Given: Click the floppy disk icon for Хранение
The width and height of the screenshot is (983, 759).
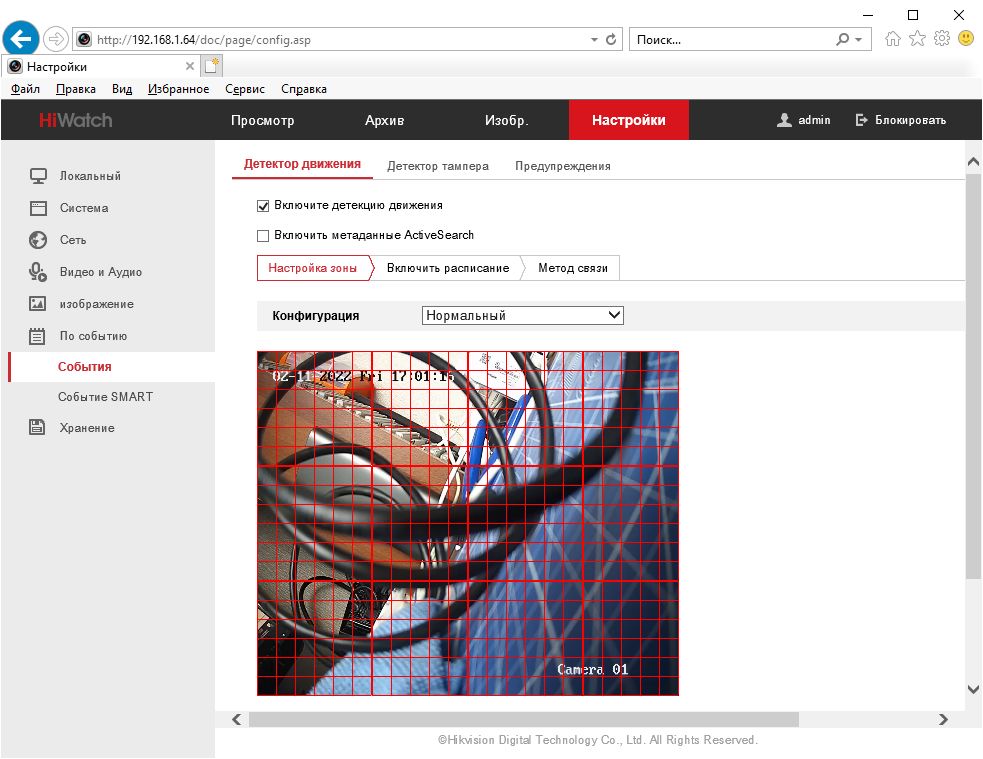Looking at the screenshot, I should pyautogui.click(x=38, y=428).
